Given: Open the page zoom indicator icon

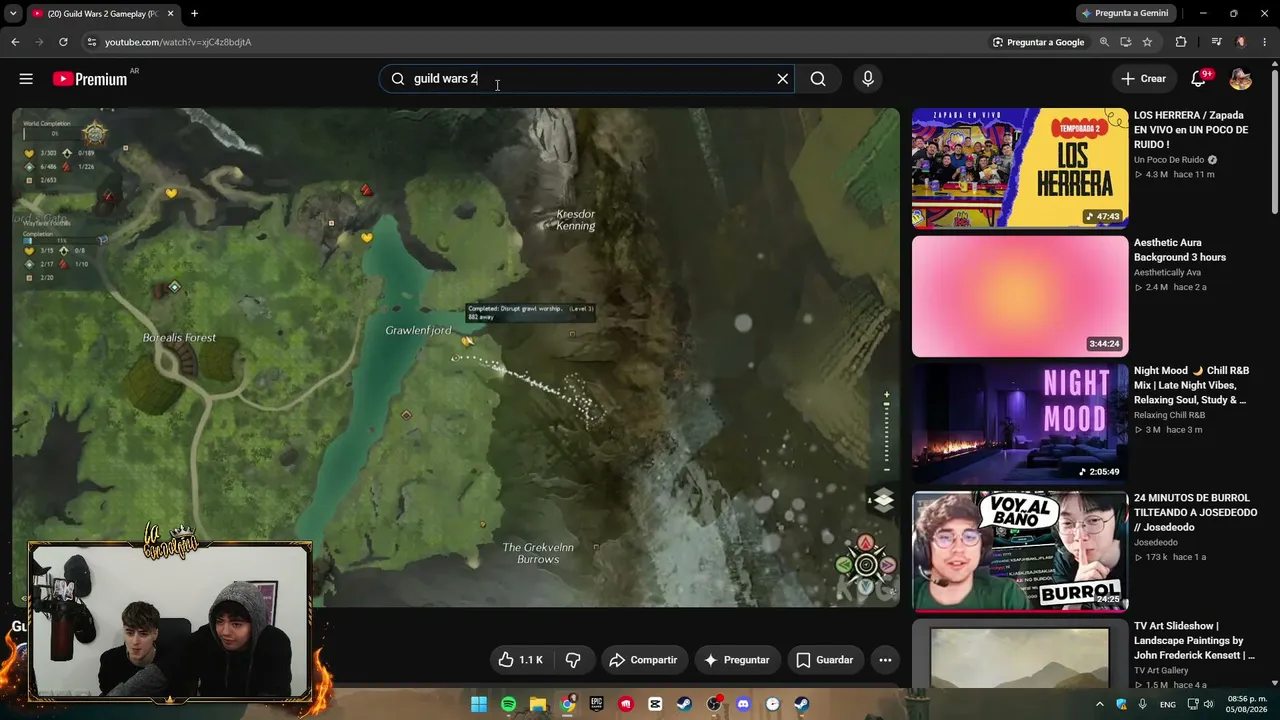Looking at the screenshot, I should point(1104,42).
